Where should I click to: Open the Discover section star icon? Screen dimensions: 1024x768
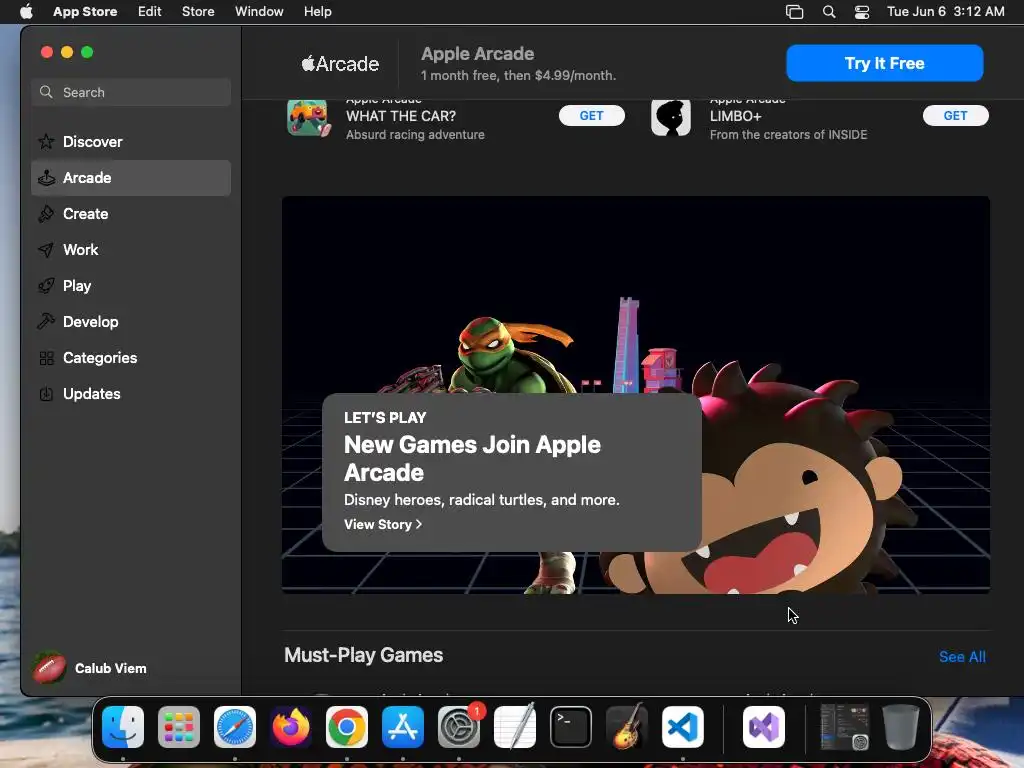46,142
